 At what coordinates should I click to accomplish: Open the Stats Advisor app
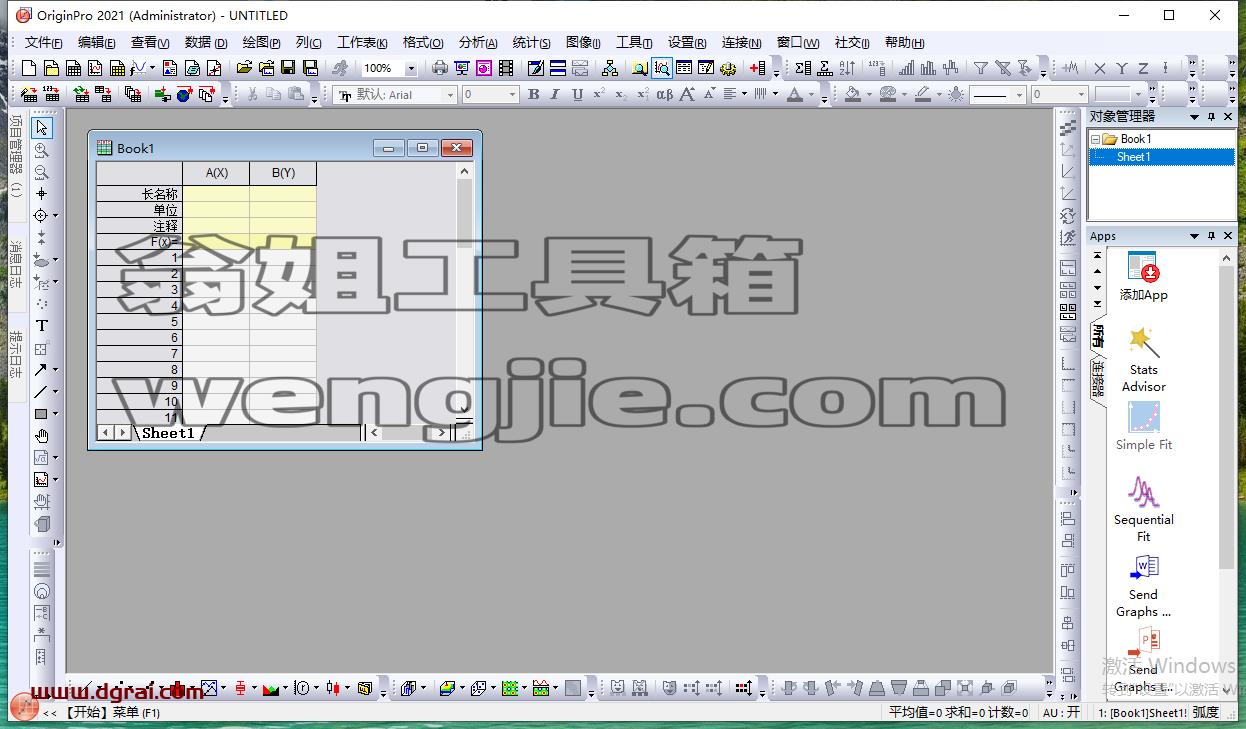coord(1144,358)
